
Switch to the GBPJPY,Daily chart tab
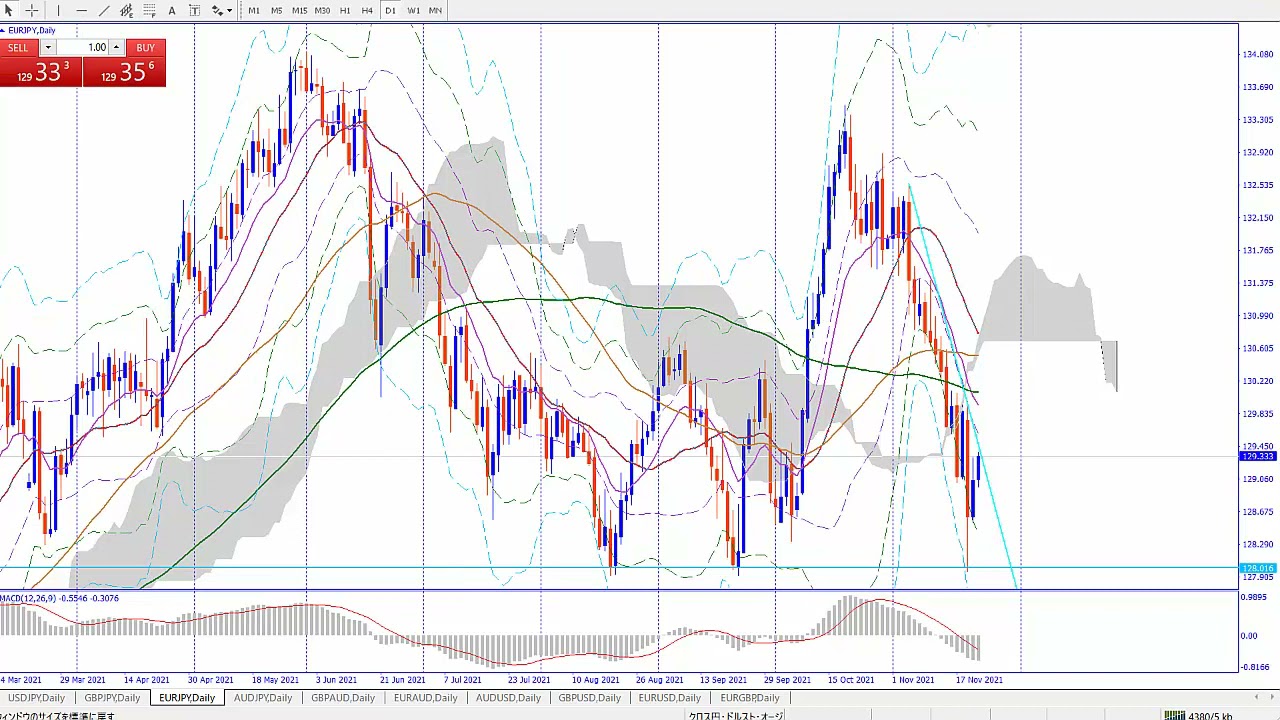pyautogui.click(x=112, y=697)
